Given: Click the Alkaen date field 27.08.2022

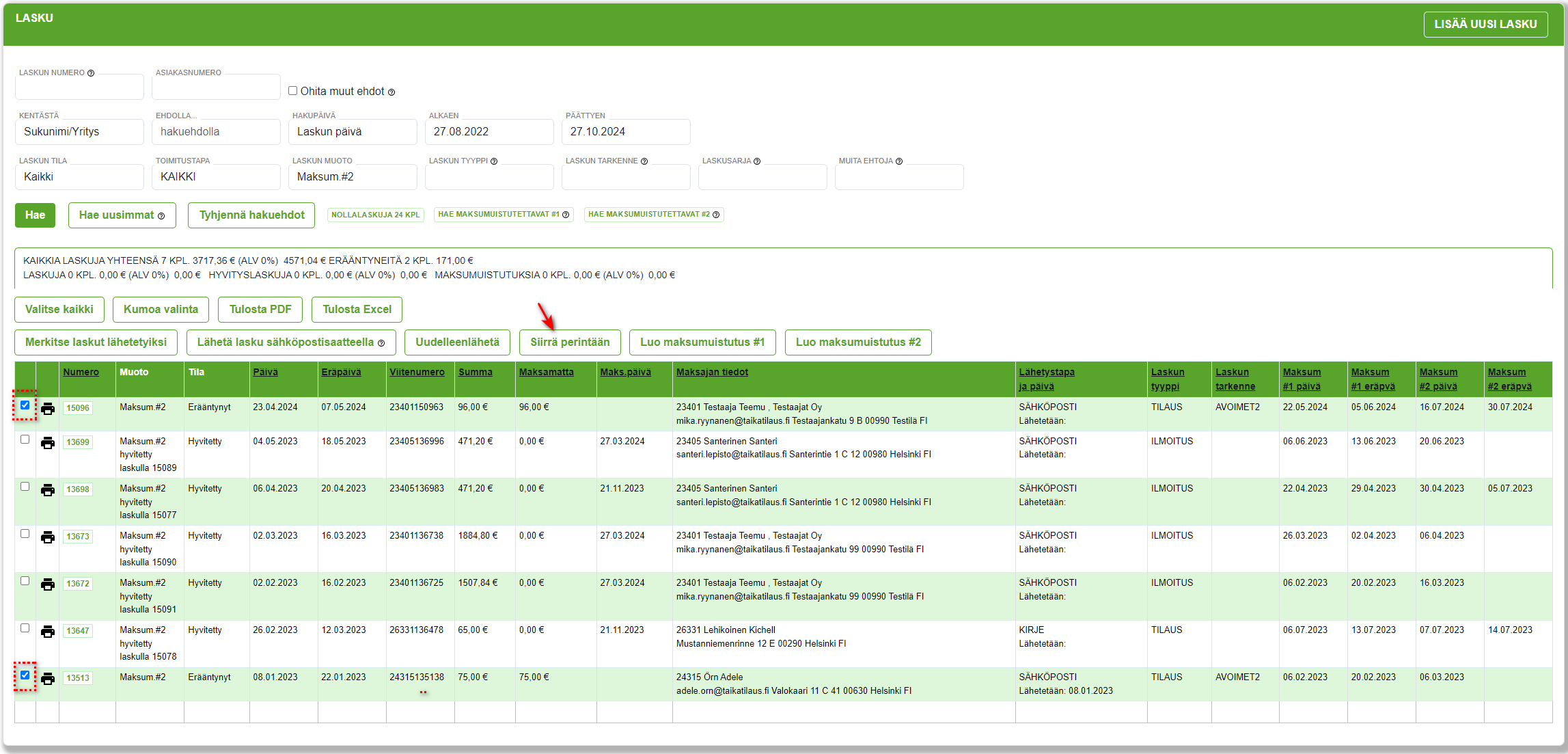Looking at the screenshot, I should tap(489, 132).
